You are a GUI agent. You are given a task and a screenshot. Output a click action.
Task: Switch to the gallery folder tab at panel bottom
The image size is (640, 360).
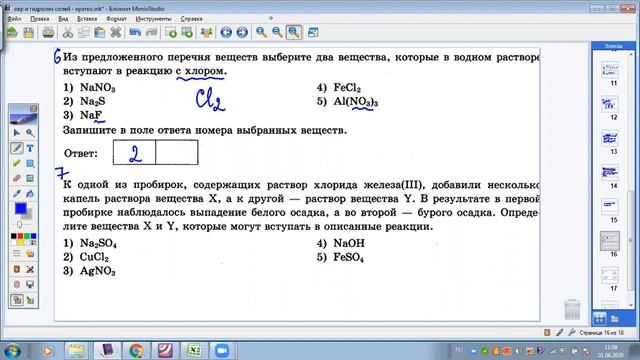(615, 318)
